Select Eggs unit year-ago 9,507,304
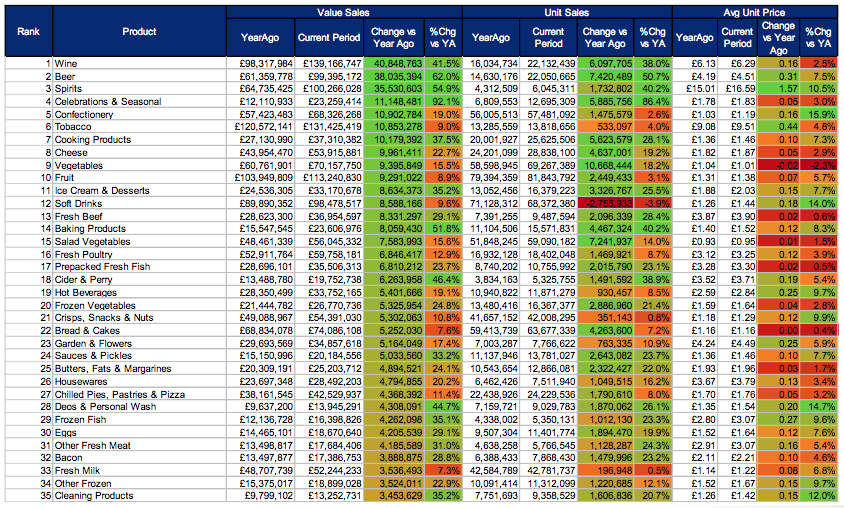This screenshot has width=844, height=508. 491,433
